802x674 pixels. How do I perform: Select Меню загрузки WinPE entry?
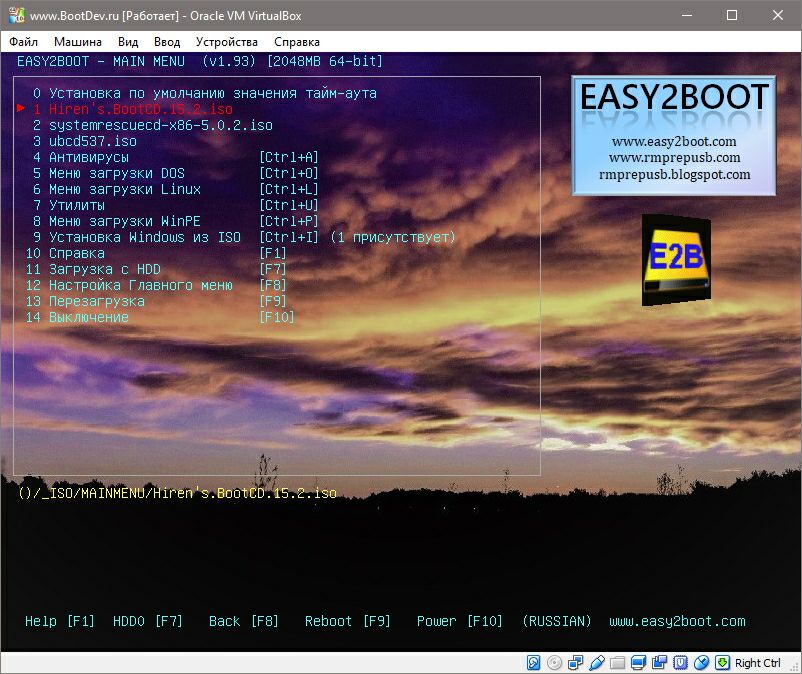117,221
